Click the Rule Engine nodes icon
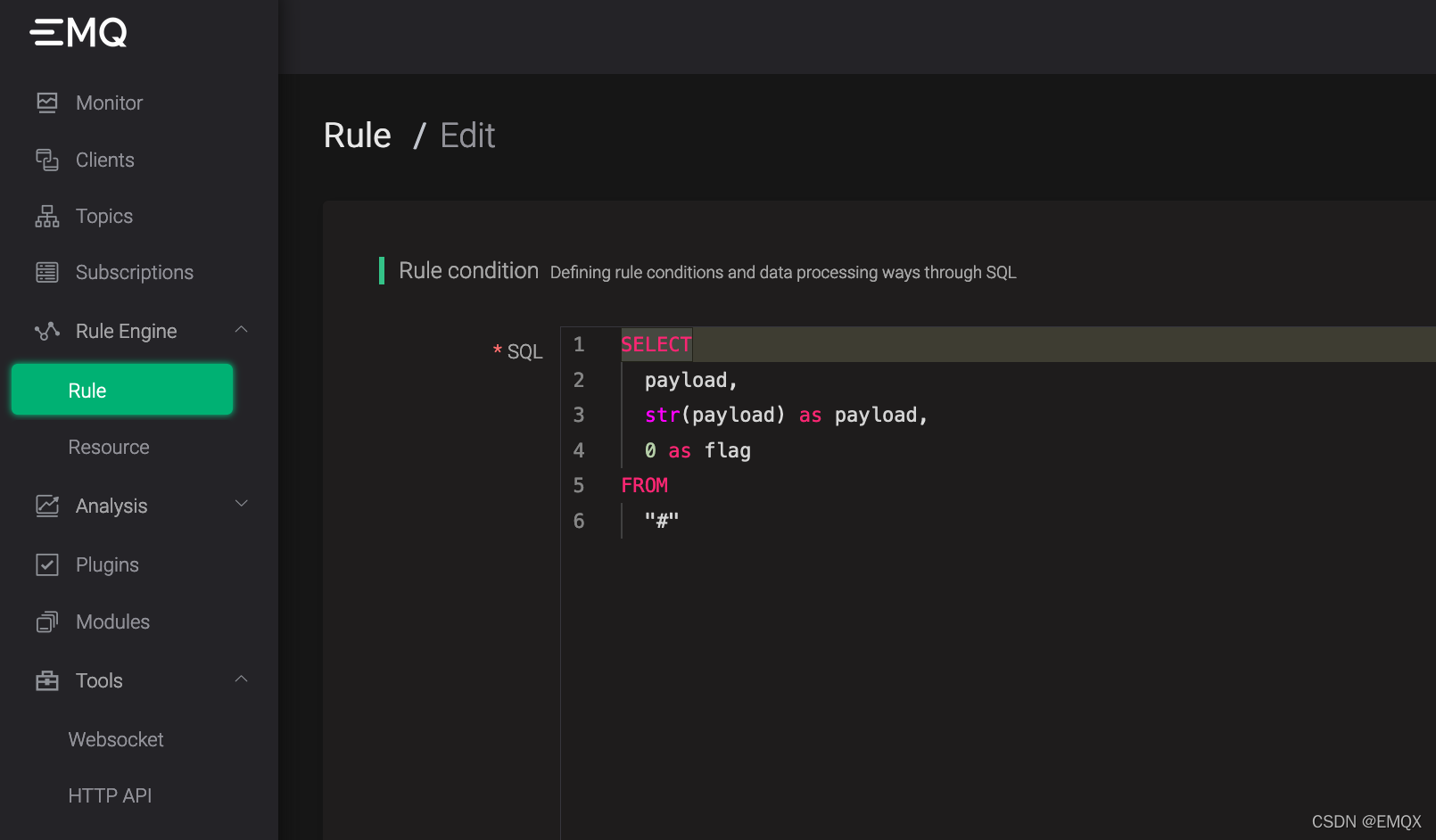This screenshot has width=1436, height=840. click(x=47, y=331)
